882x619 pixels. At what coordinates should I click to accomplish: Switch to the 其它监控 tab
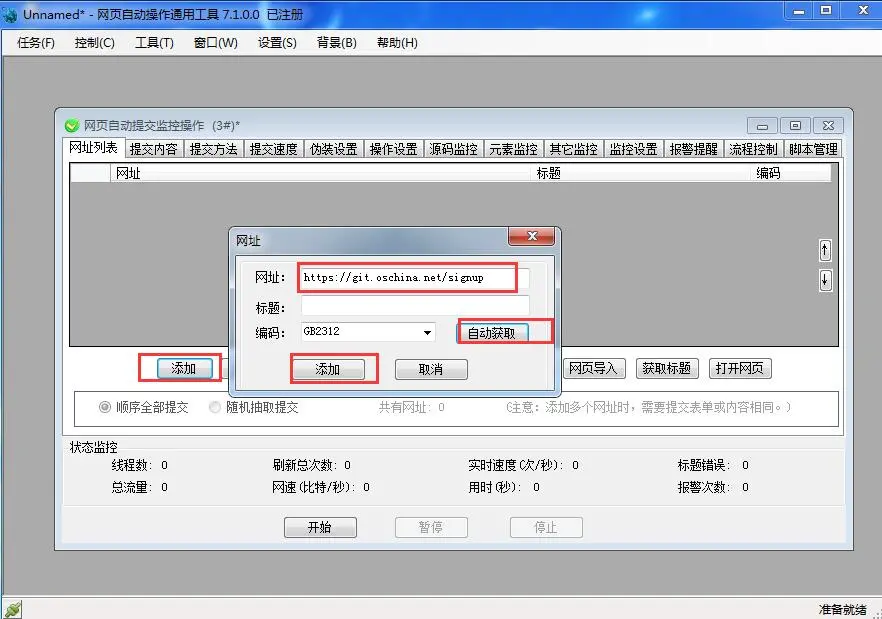(574, 149)
